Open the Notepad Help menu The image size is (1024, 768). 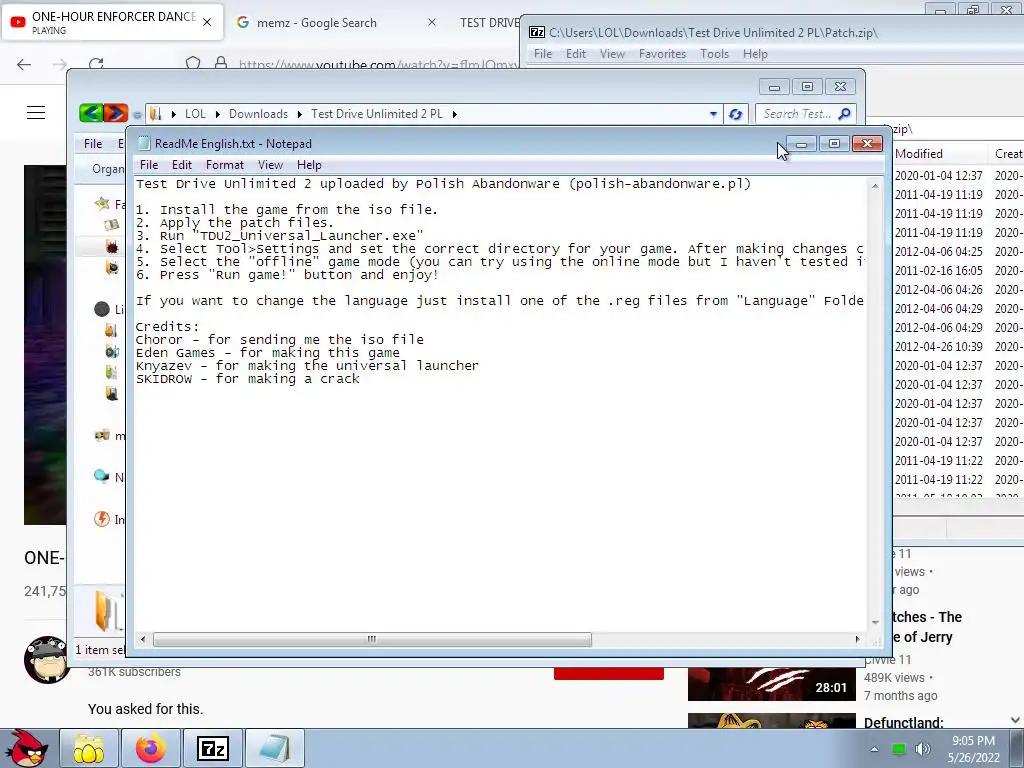tap(309, 165)
